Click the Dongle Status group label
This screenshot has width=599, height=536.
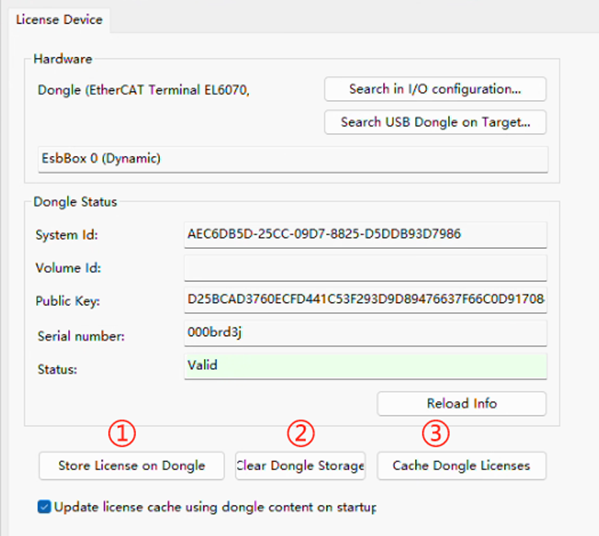pos(75,202)
